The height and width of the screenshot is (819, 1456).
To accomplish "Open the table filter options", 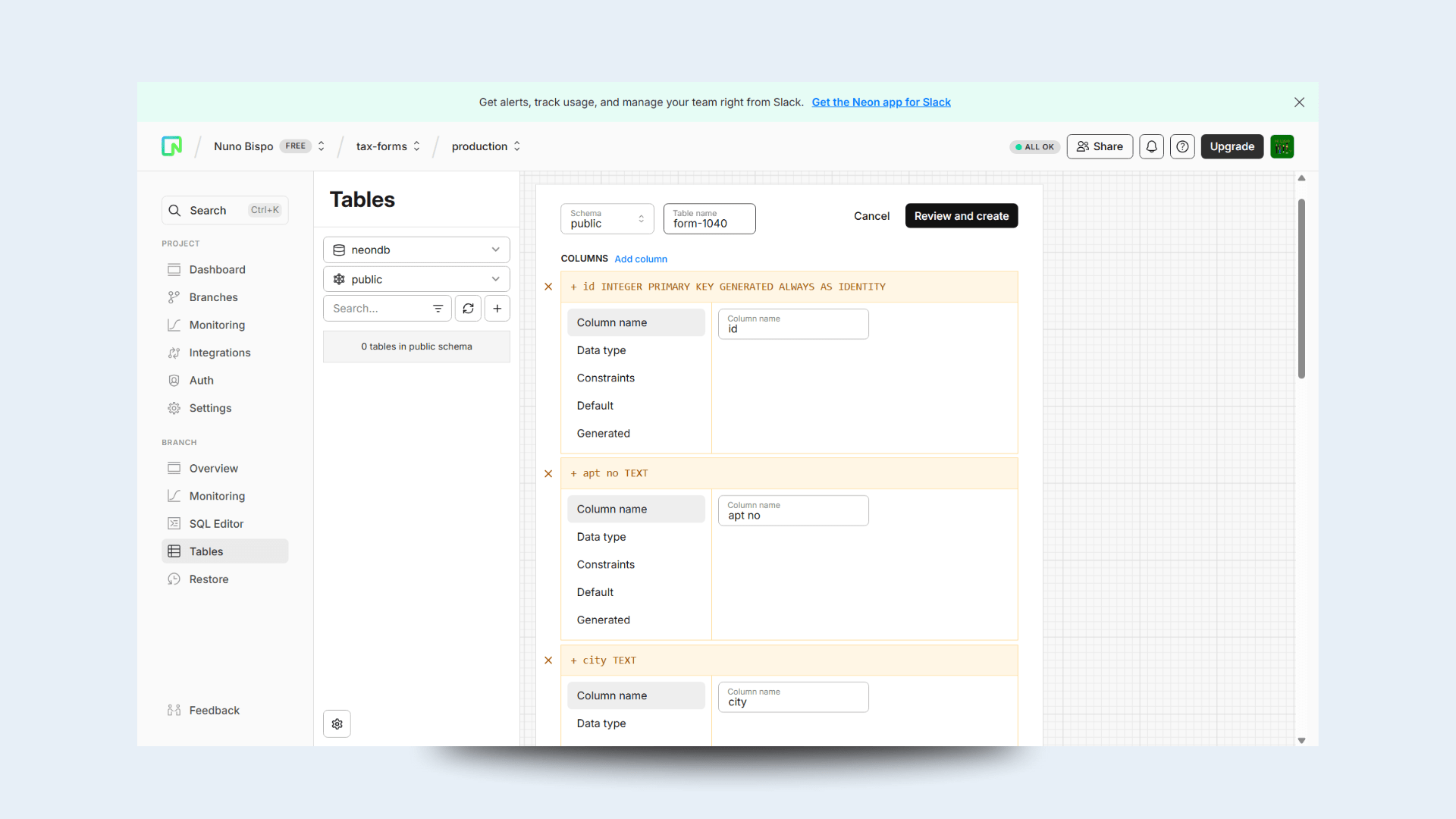I will click(x=438, y=308).
